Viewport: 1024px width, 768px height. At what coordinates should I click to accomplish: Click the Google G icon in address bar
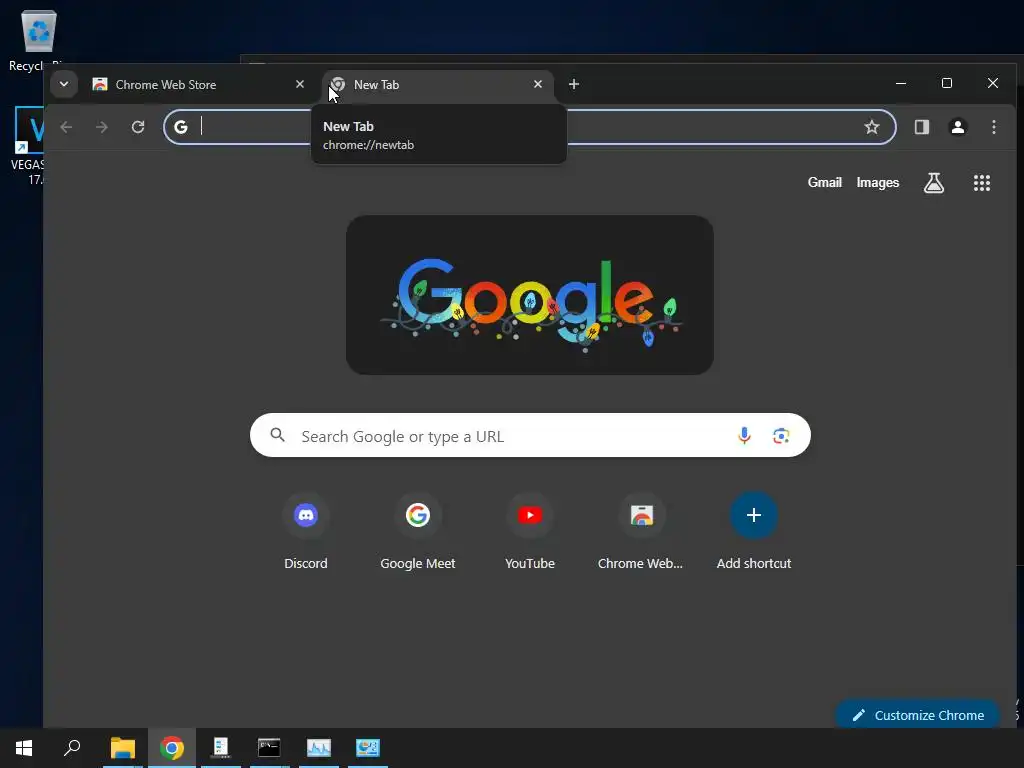(182, 127)
